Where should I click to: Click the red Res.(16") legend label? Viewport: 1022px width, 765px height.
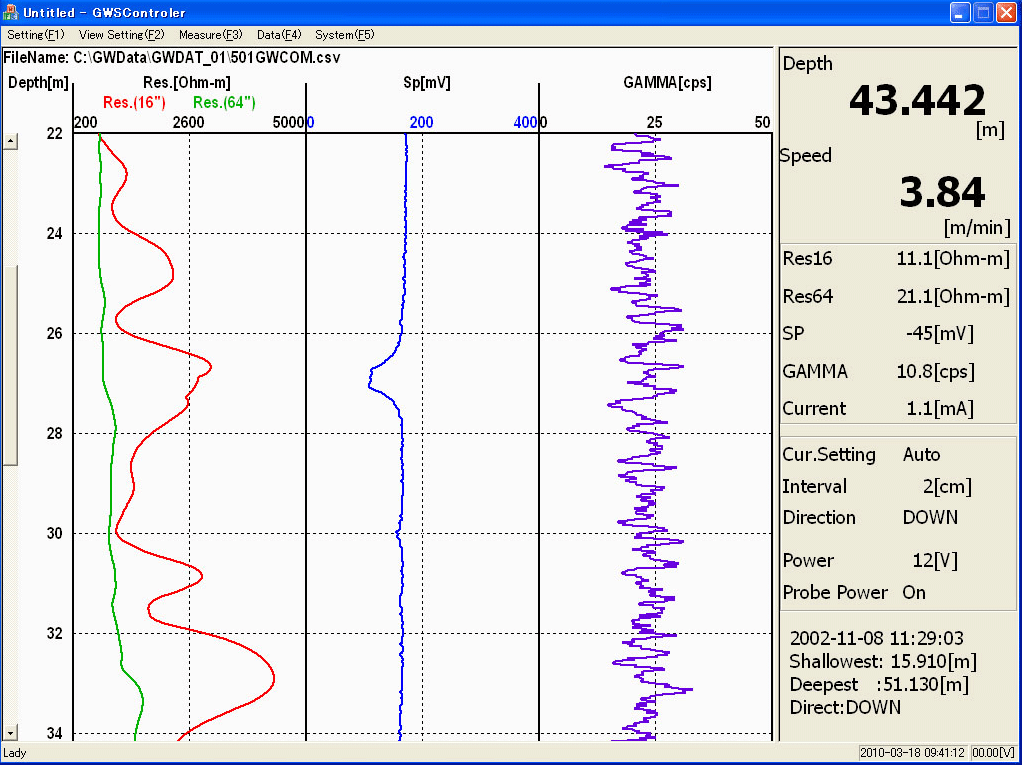(x=134, y=102)
